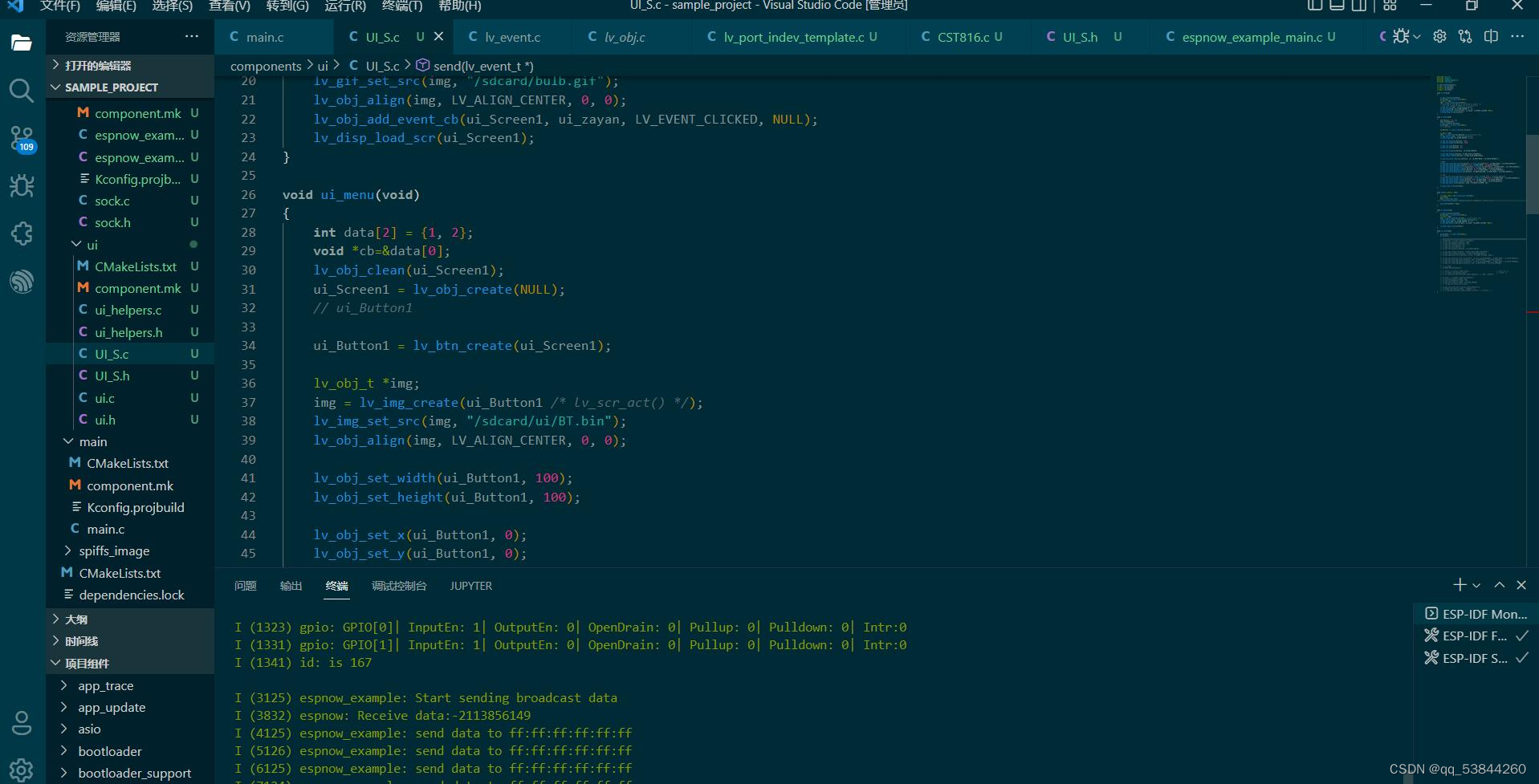Maximize the terminal panel with up chevron
The height and width of the screenshot is (784, 1539).
coord(1499,585)
